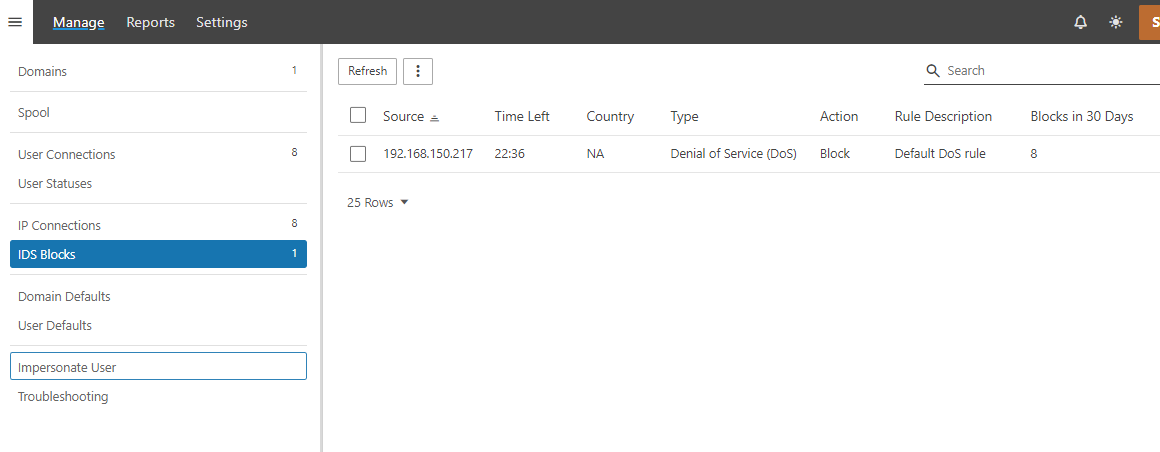Expand the 25 Rows dropdown
Viewport: 1160px width, 452px height.
pos(378,202)
